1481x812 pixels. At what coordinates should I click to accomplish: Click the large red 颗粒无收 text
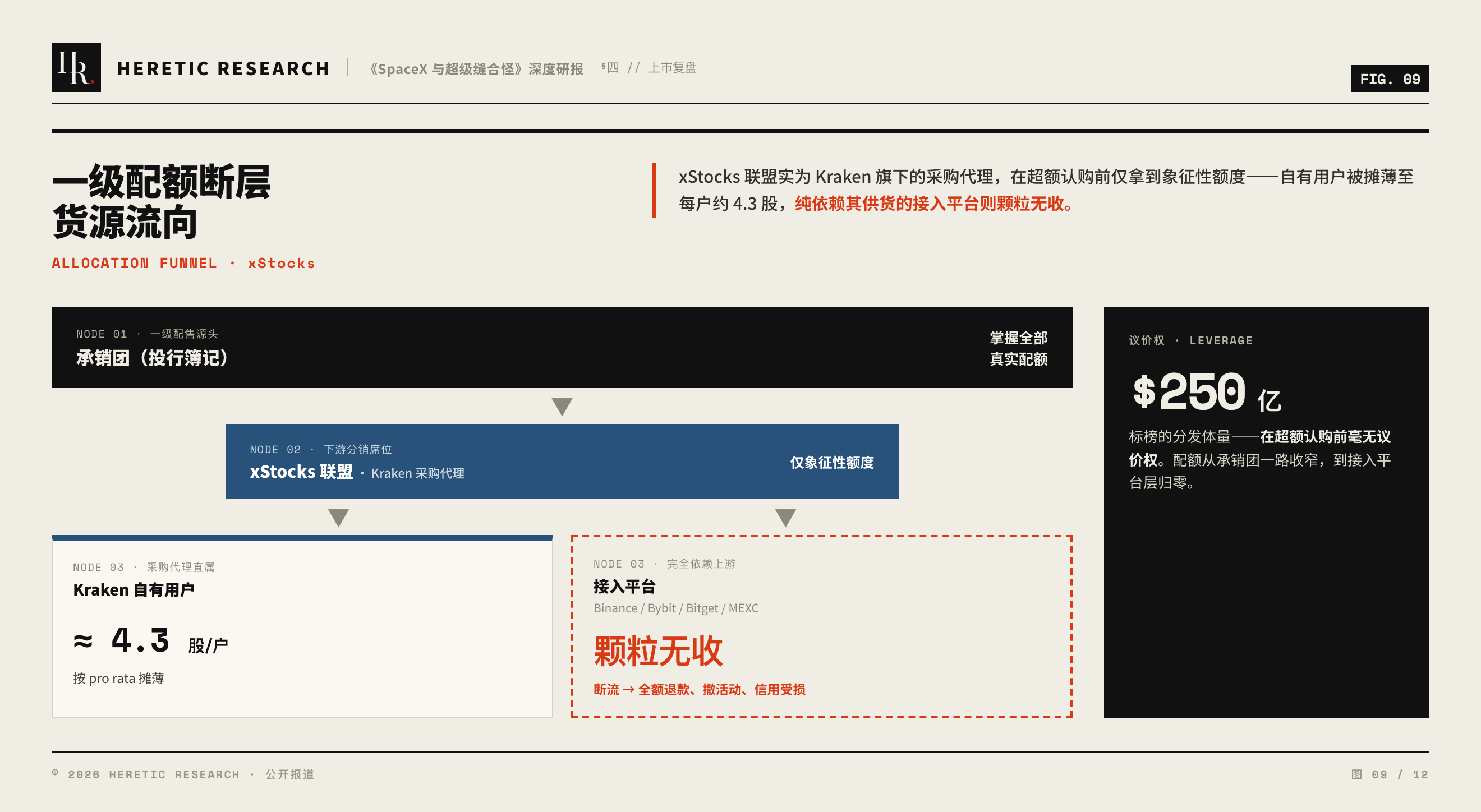coord(657,651)
